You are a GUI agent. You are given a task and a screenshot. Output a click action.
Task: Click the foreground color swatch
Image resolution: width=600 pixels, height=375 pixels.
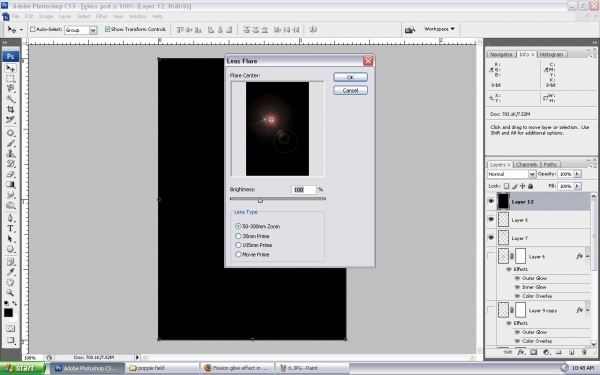8,313
